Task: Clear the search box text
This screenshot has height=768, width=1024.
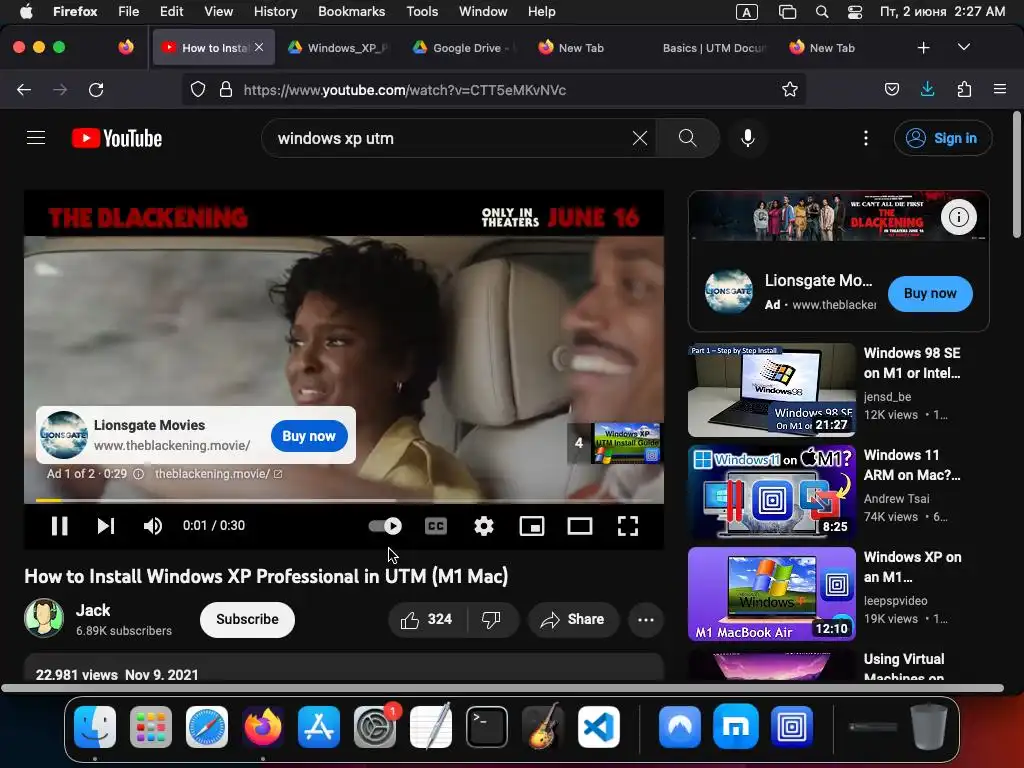Action: [x=640, y=138]
